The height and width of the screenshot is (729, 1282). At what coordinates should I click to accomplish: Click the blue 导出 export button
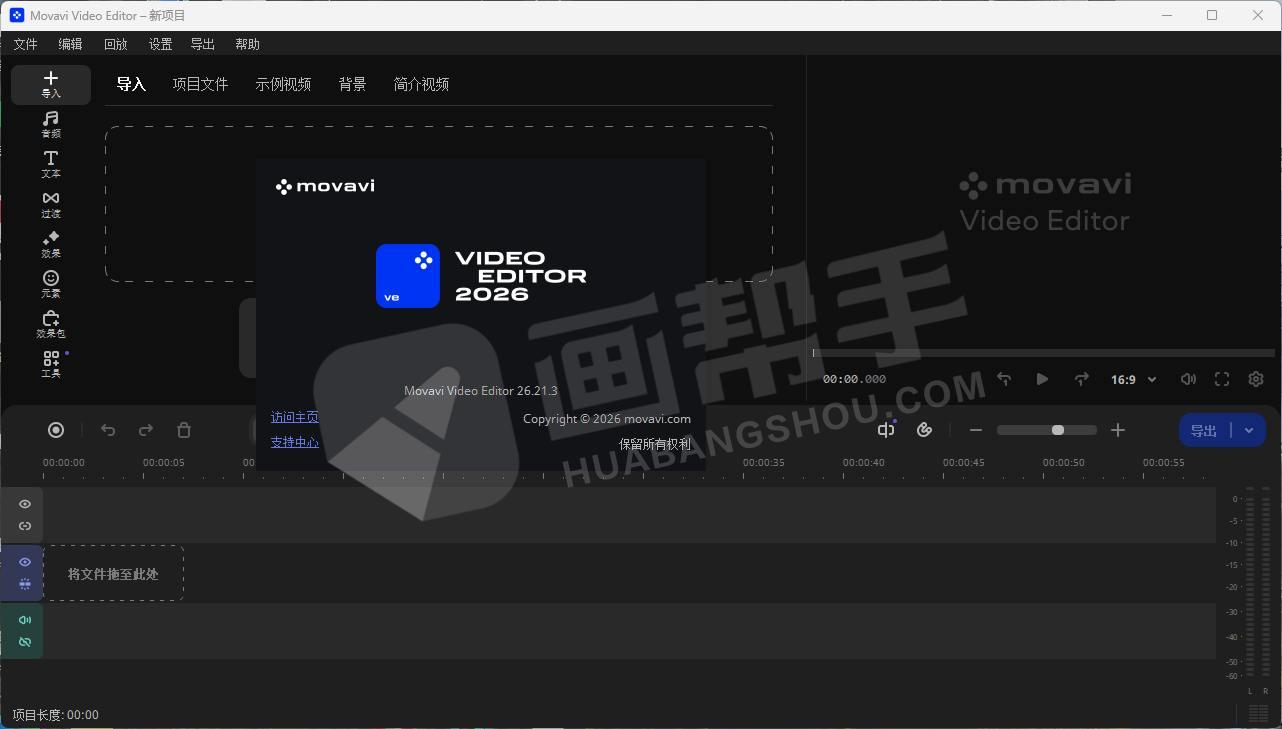pos(1204,430)
